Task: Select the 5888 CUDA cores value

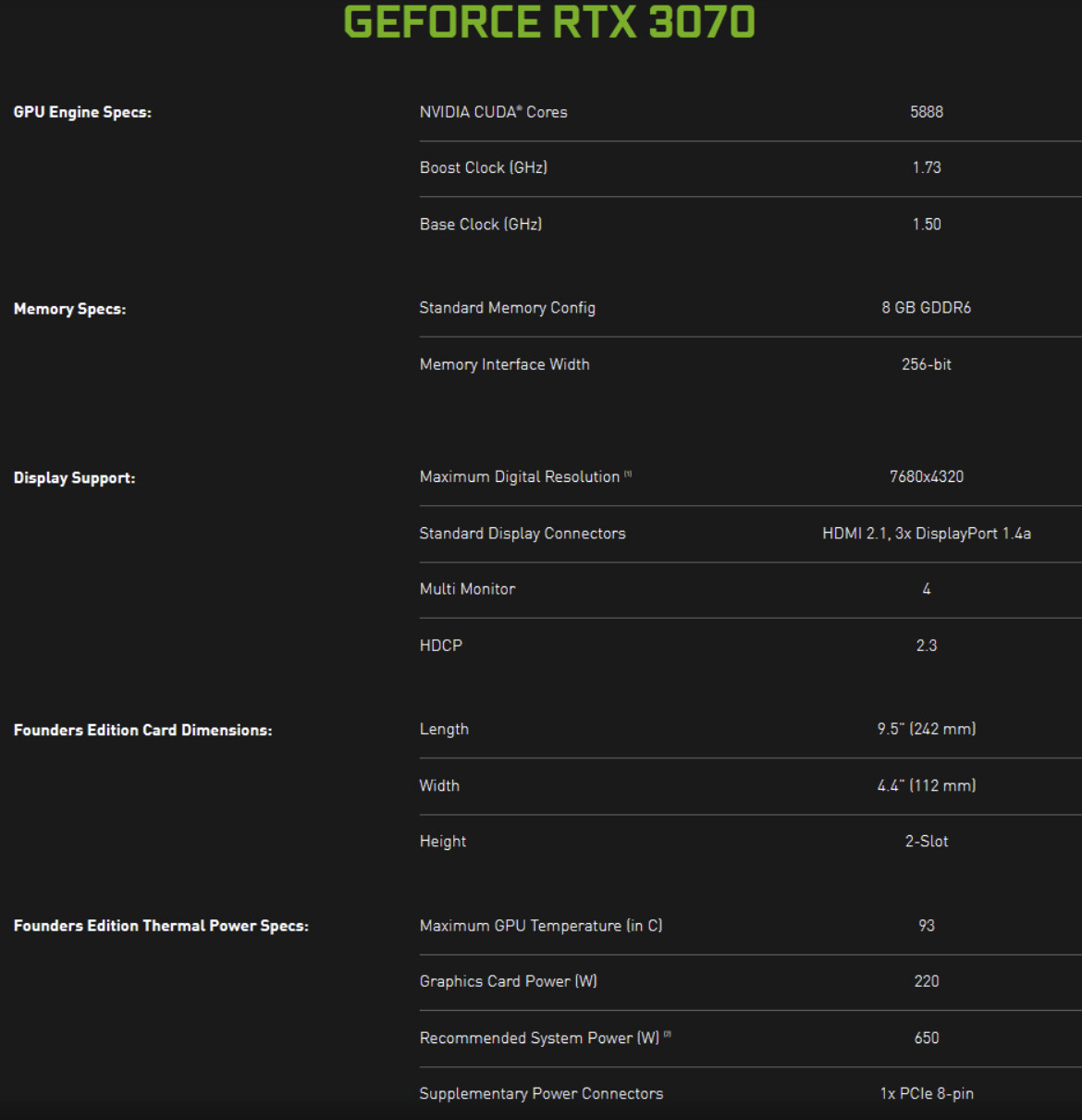Action: pyautogui.click(x=927, y=112)
